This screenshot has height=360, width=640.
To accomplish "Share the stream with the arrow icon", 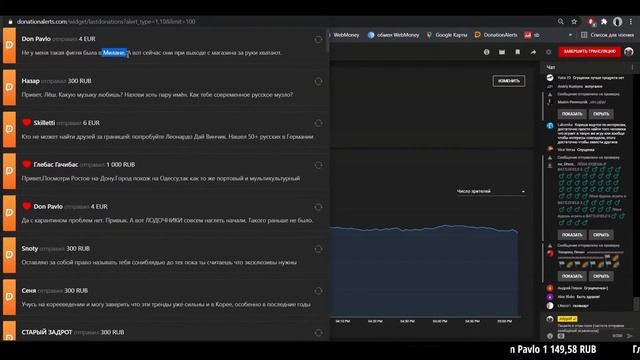I will [x=533, y=52].
